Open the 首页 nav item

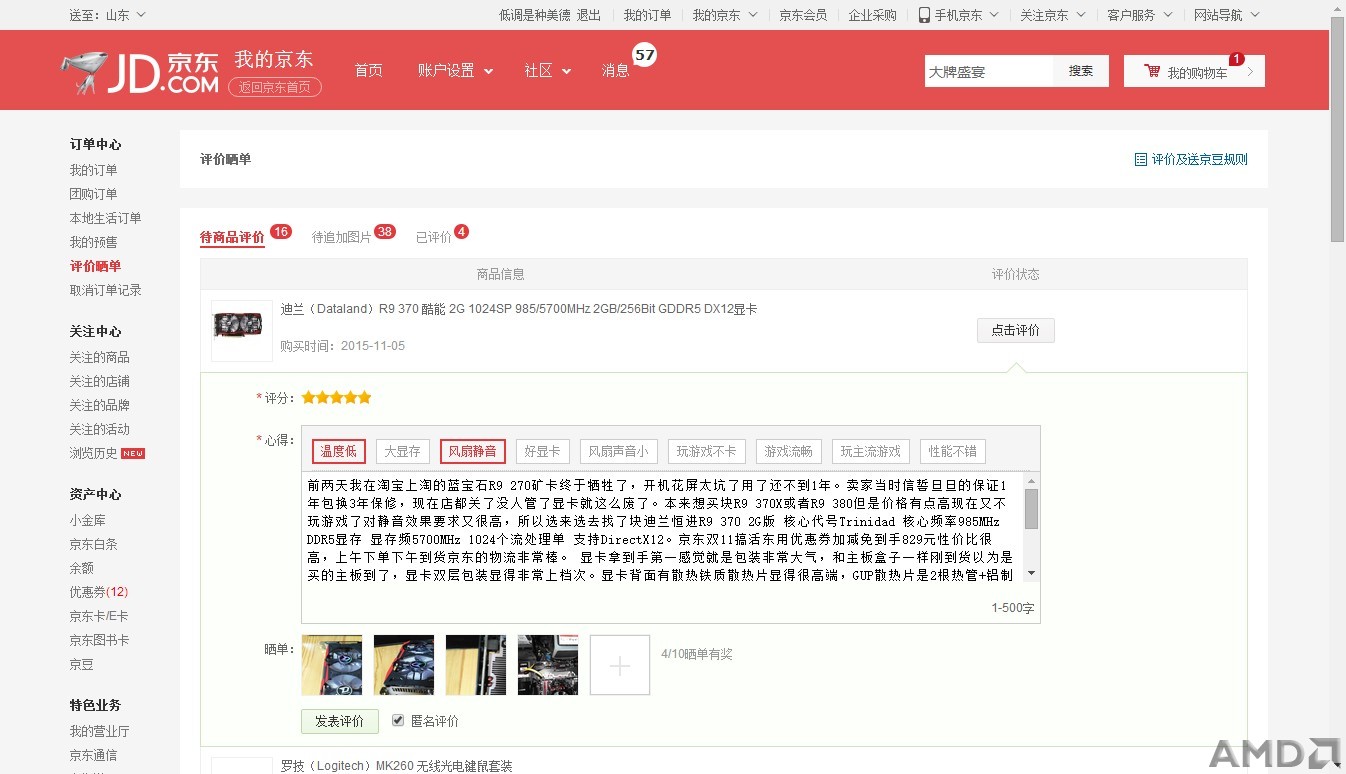coord(368,70)
